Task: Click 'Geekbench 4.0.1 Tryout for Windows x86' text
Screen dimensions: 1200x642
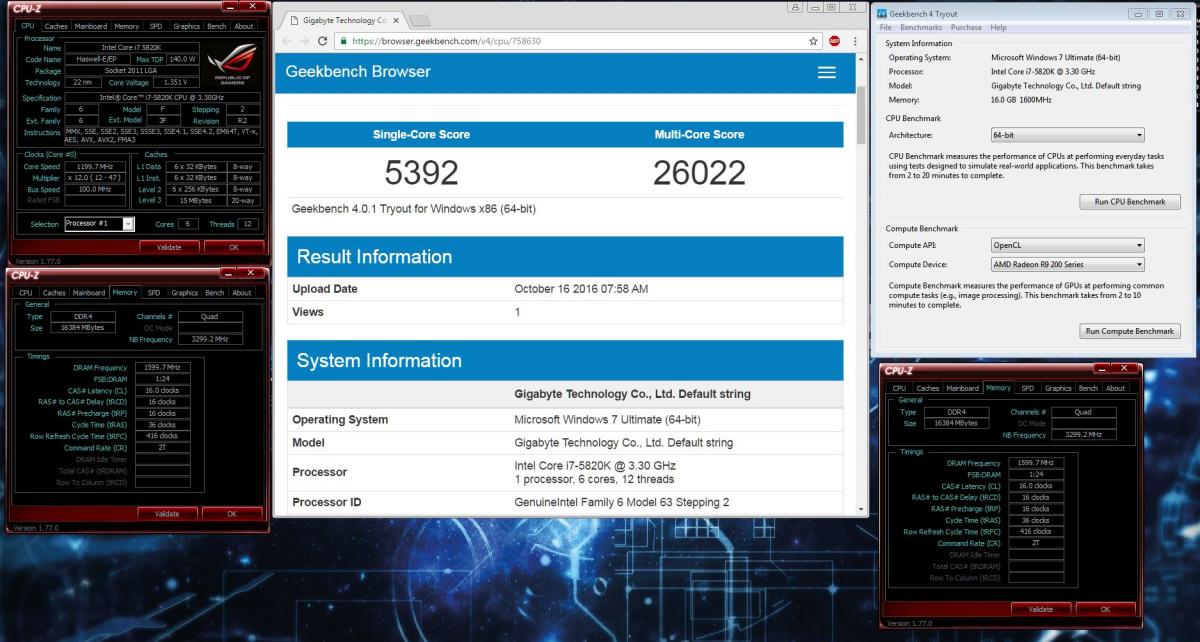Action: coord(414,209)
